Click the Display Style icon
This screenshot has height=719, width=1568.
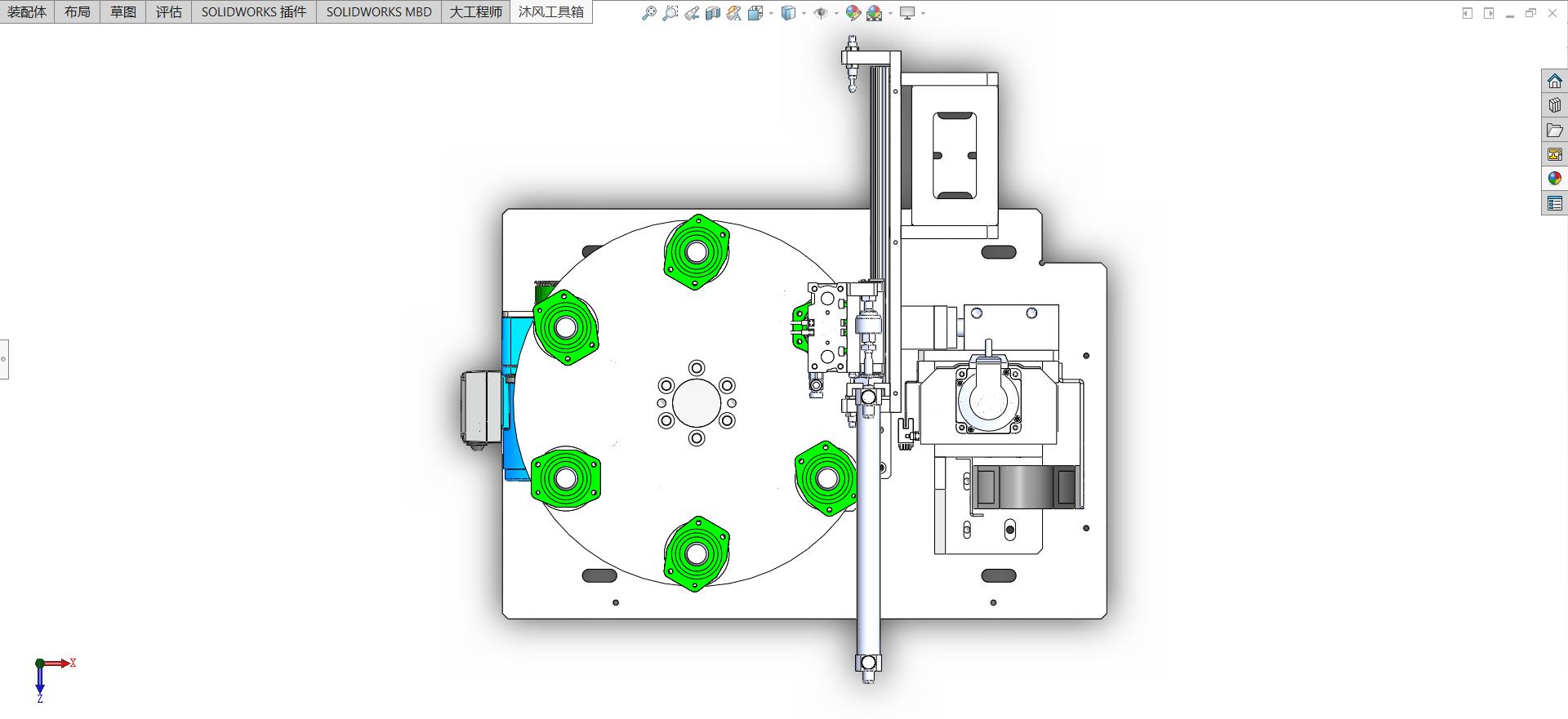tap(788, 13)
